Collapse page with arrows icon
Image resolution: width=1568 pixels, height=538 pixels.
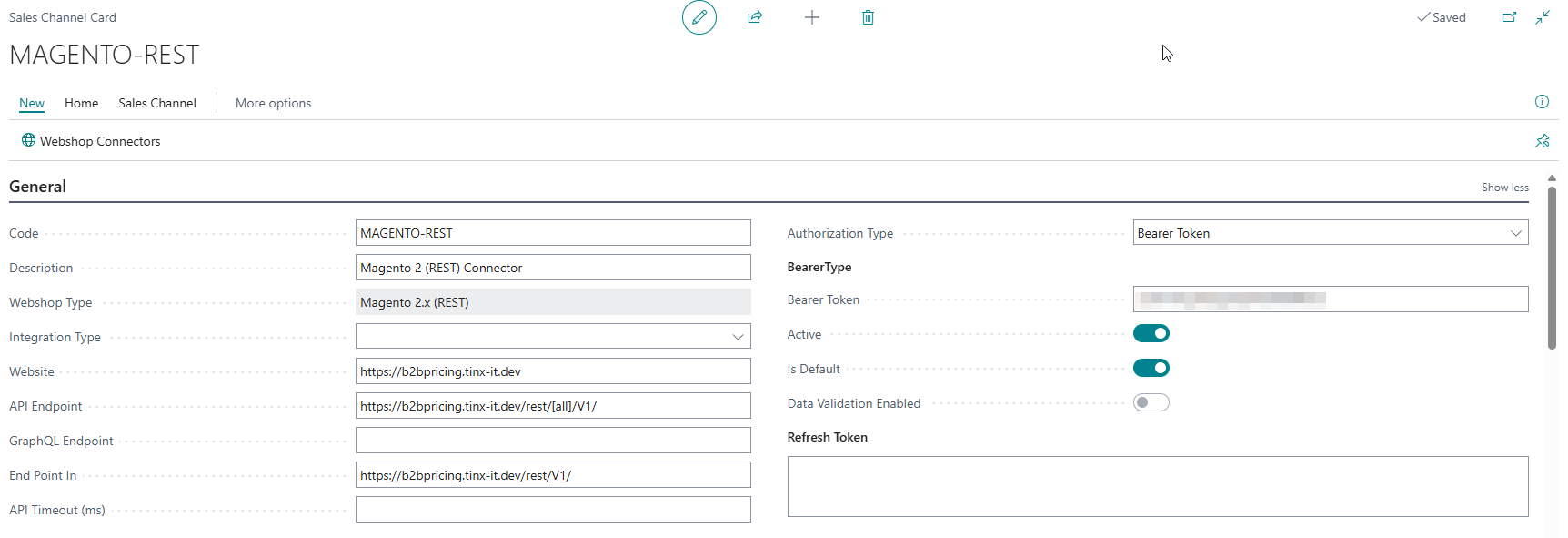(x=1543, y=17)
